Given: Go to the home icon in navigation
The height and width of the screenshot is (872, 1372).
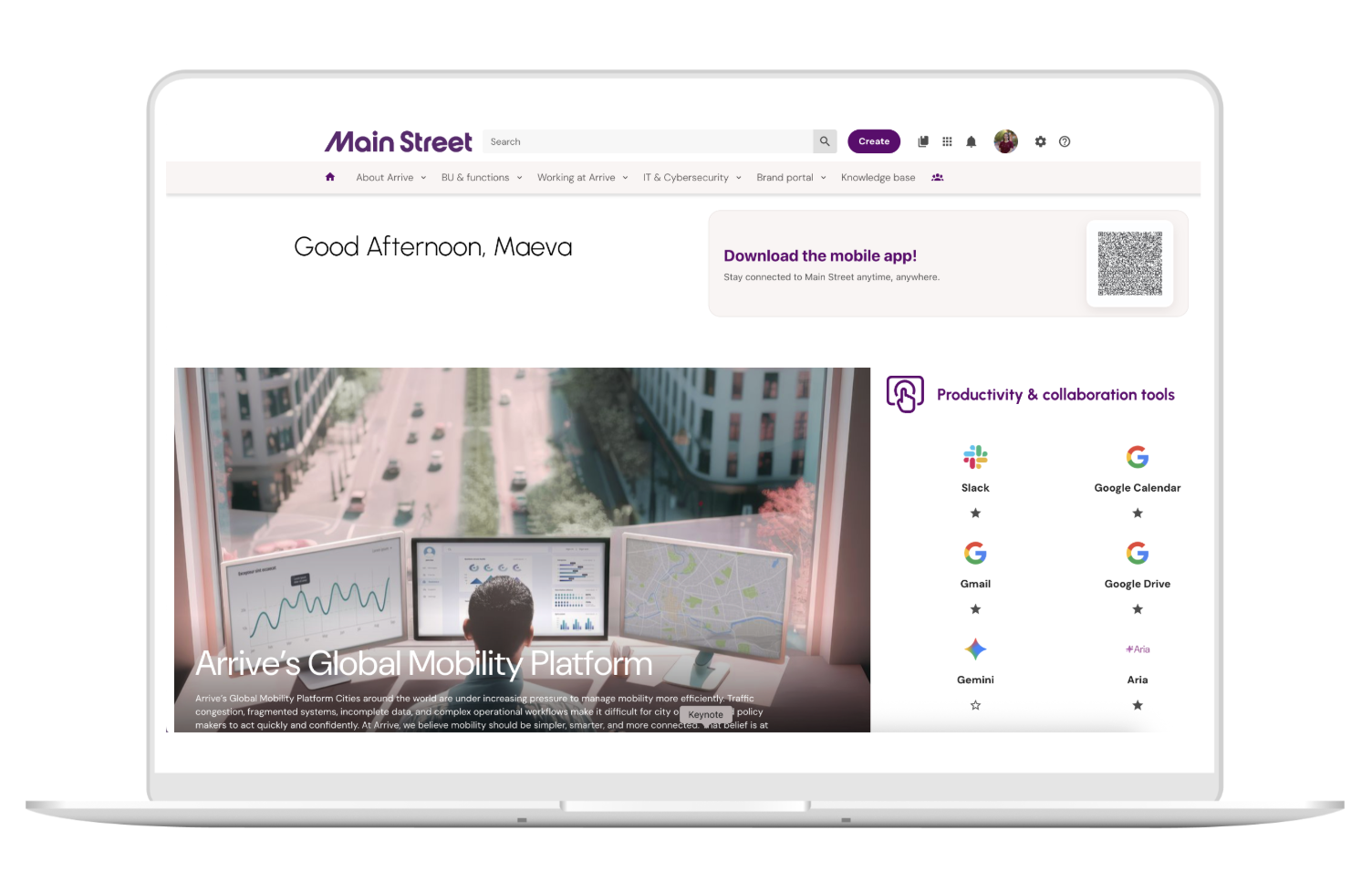Looking at the screenshot, I should pos(330,177).
